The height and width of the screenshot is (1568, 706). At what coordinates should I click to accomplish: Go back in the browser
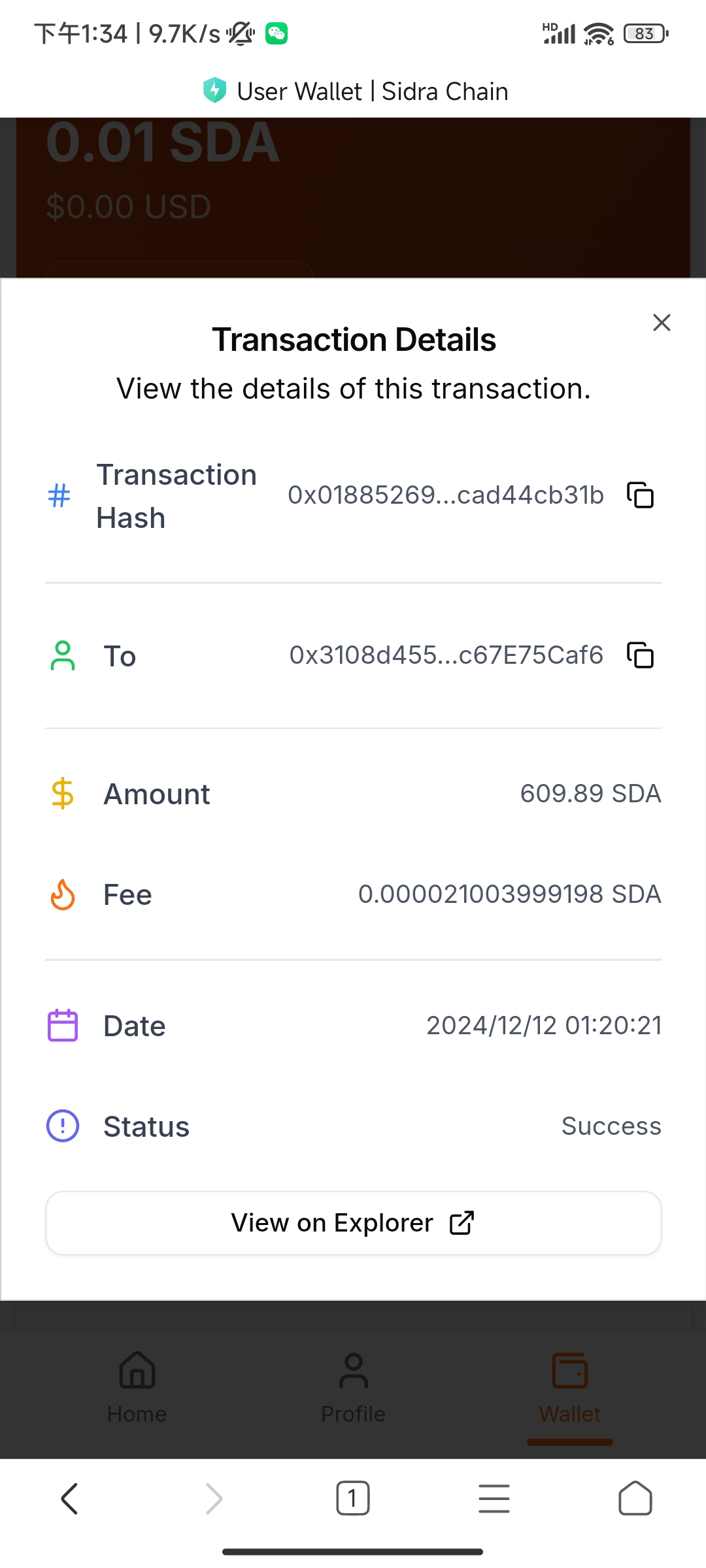70,1498
